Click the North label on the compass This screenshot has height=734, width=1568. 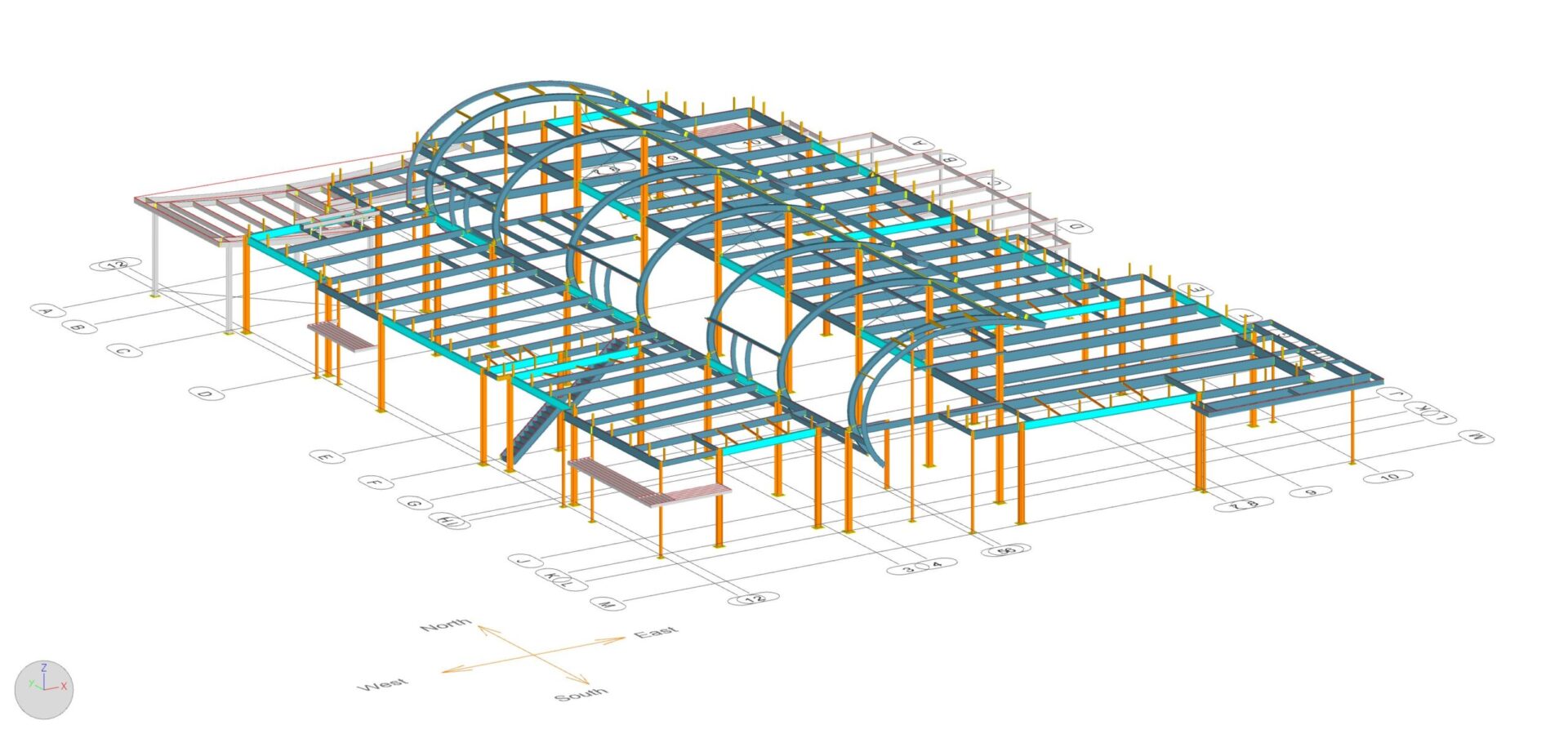tap(446, 625)
